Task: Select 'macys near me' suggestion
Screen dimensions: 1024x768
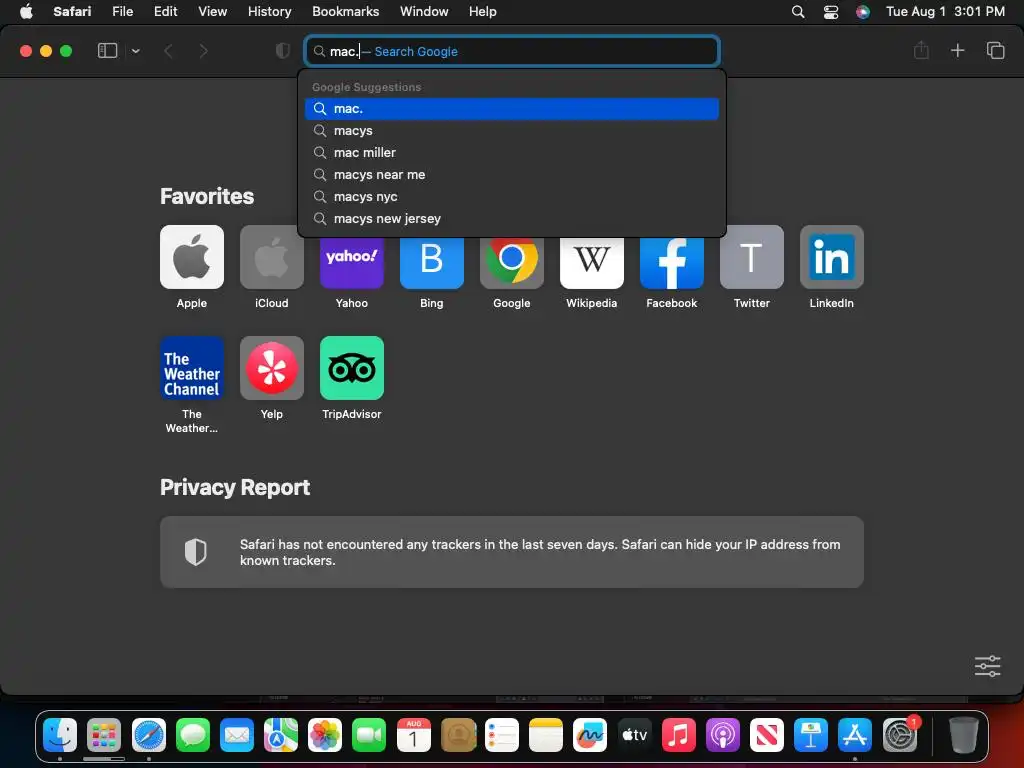Action: [512, 175]
